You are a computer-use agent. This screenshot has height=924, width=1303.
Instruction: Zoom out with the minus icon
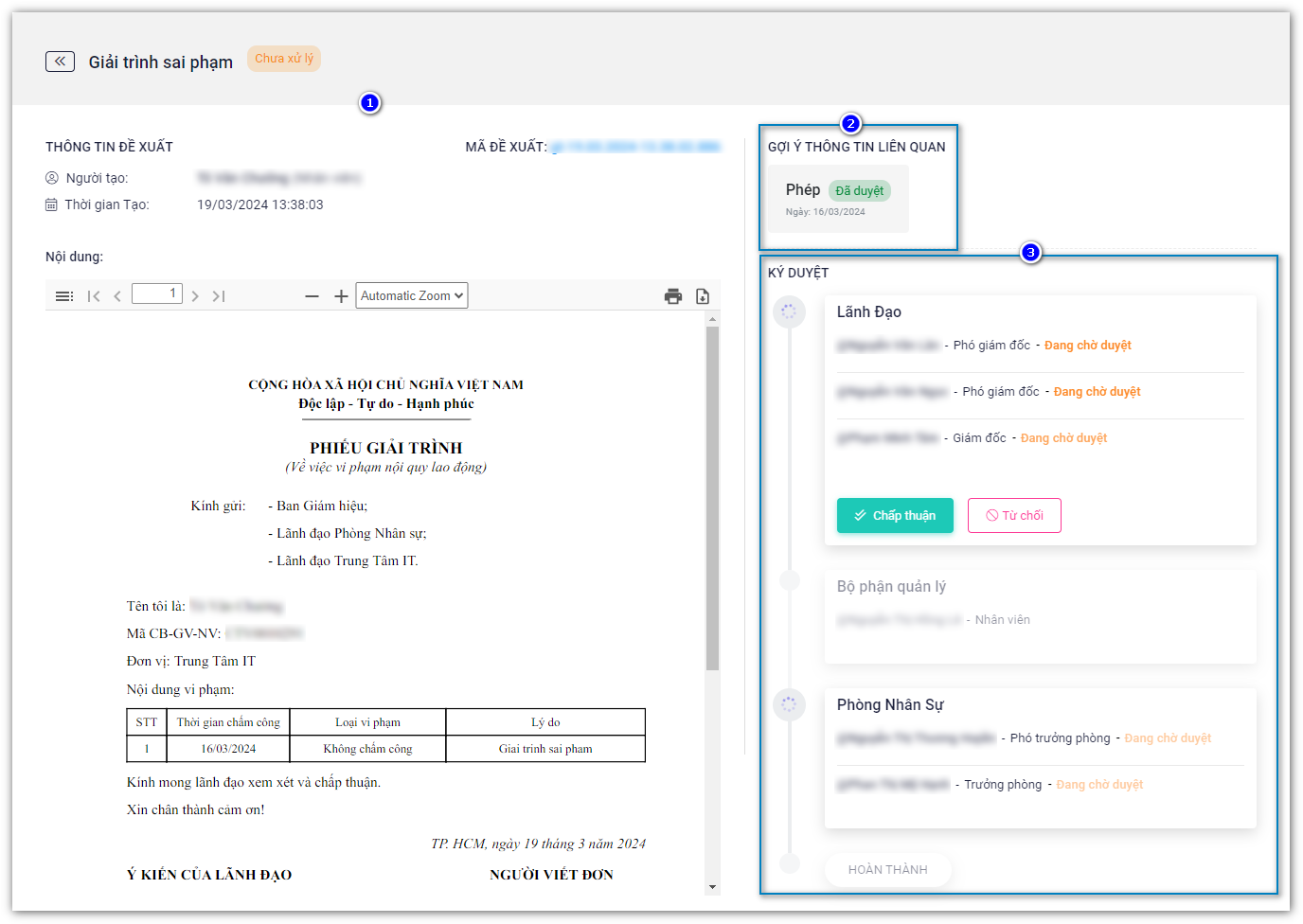(x=312, y=296)
